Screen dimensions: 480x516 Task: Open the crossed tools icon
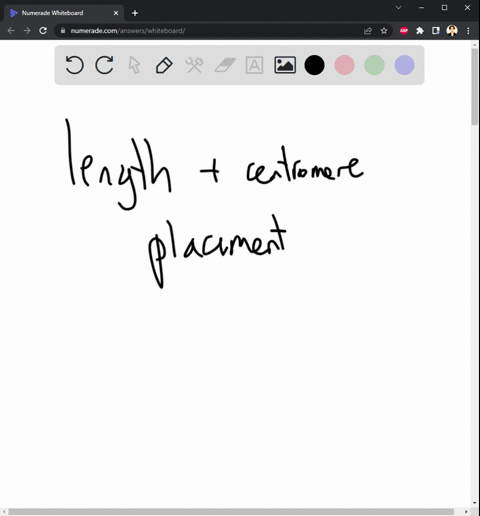tap(194, 65)
